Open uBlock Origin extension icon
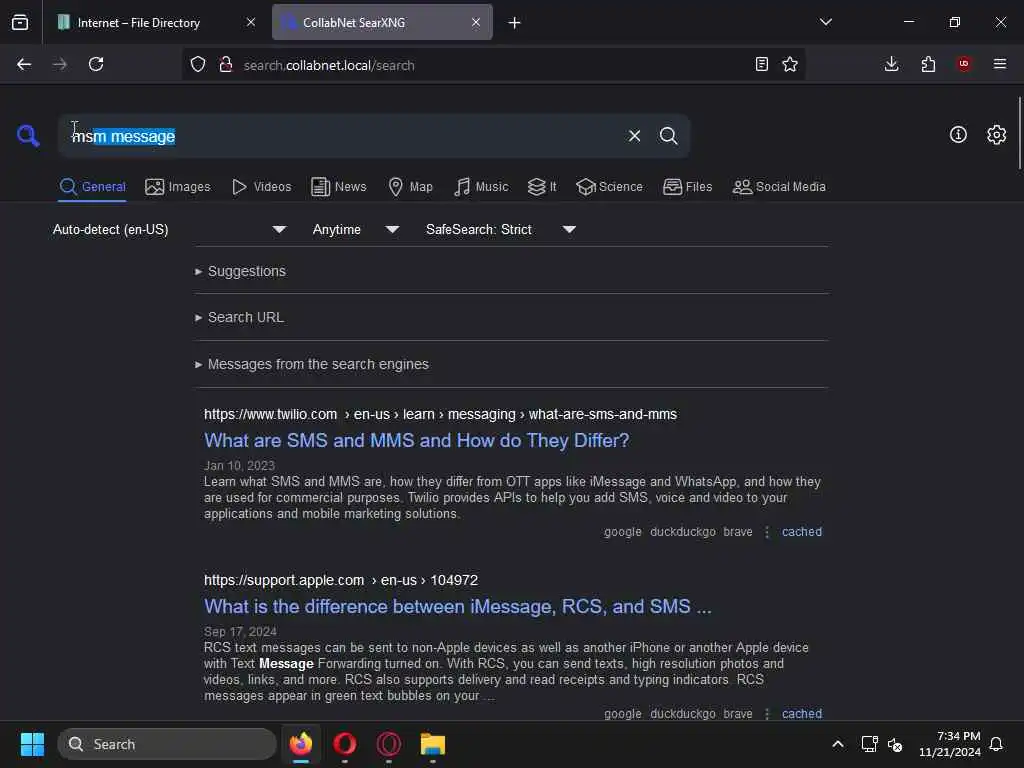This screenshot has width=1024, height=768. pos(963,64)
